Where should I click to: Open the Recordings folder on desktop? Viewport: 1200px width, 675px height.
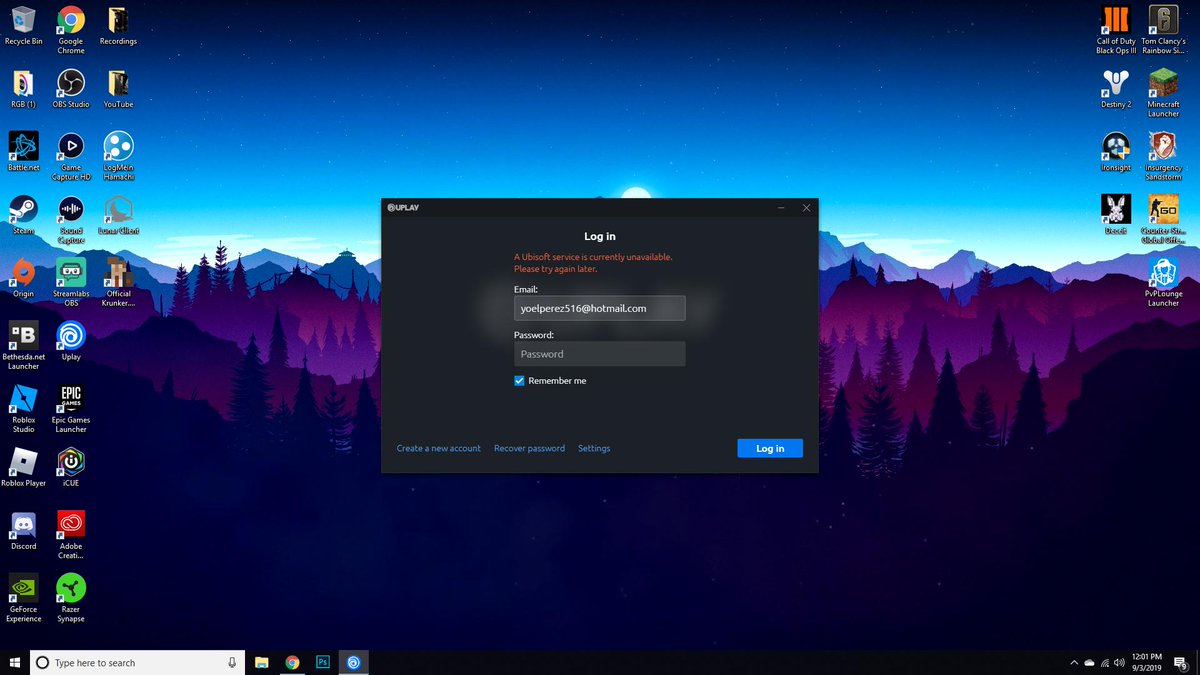coord(118,27)
